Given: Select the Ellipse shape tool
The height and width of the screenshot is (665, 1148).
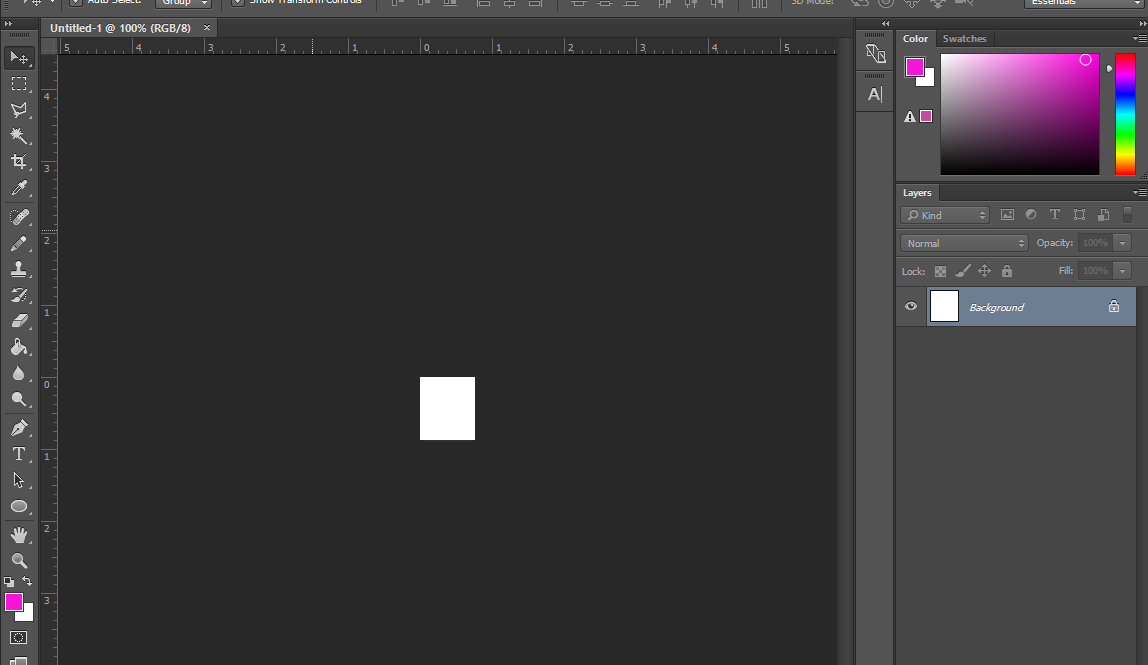Looking at the screenshot, I should [x=19, y=506].
